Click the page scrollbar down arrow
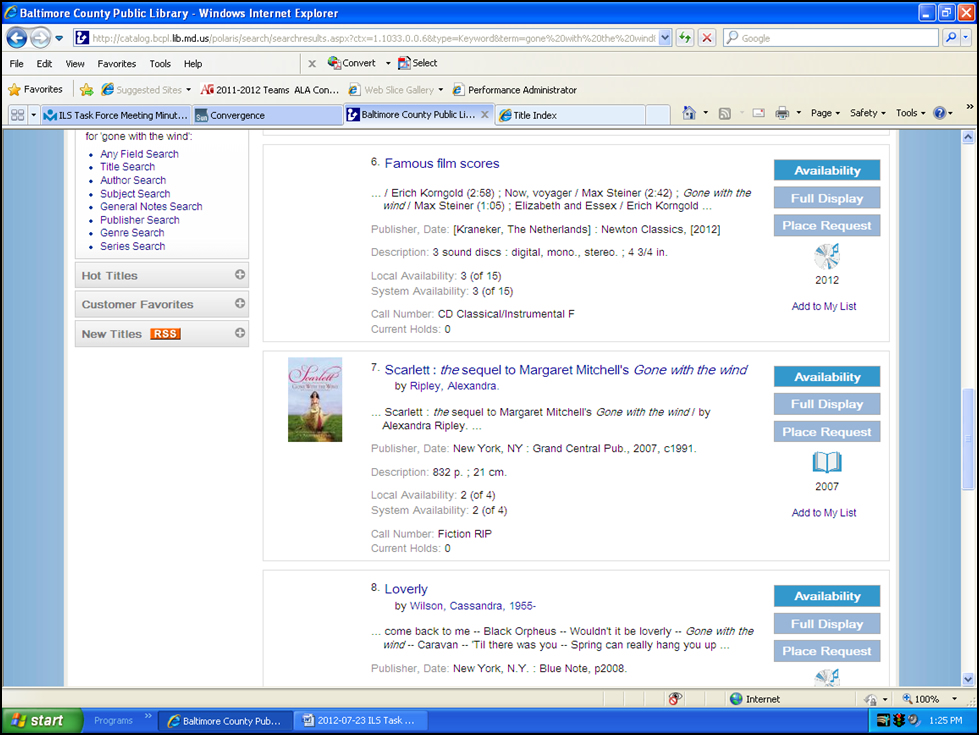Viewport: 979px width, 735px height. [x=968, y=679]
